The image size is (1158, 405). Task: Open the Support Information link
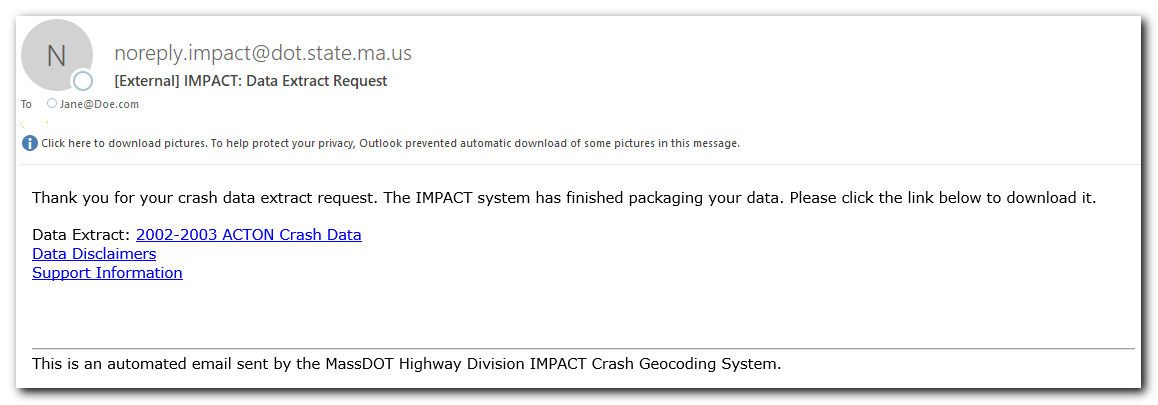pyautogui.click(x=107, y=273)
